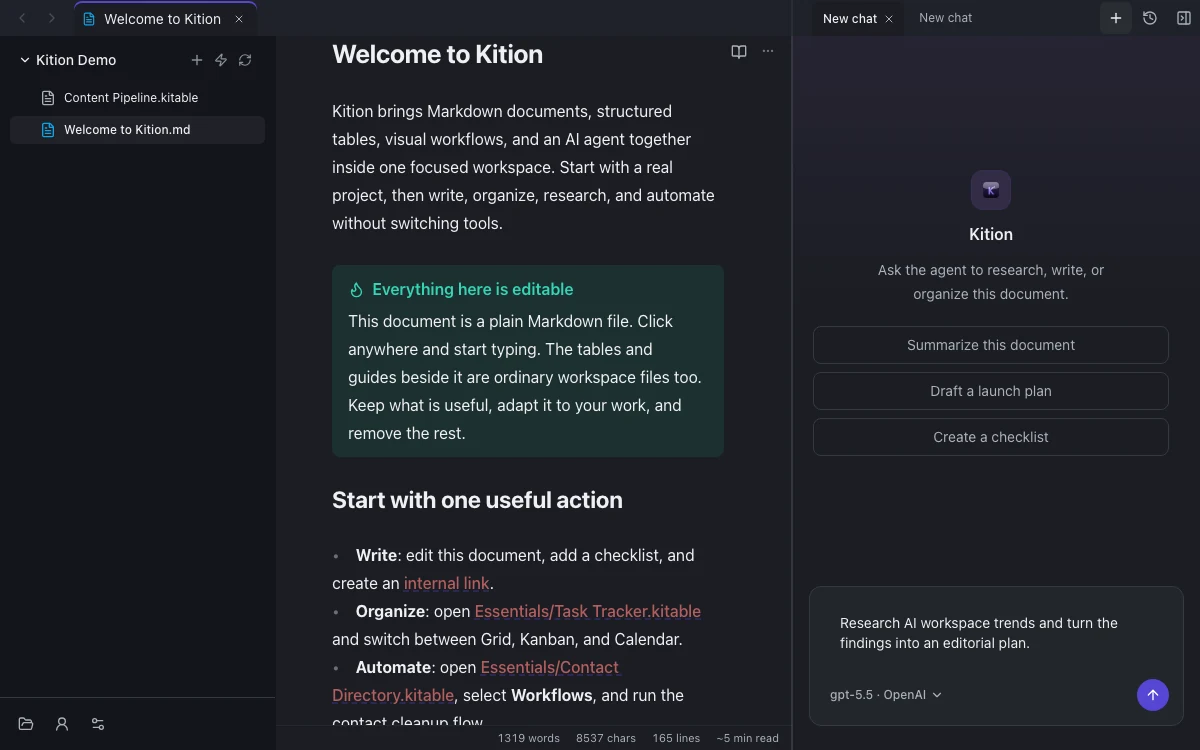The height and width of the screenshot is (750, 1200).
Task: Go forward with the right arrow icon
Action: [52, 18]
